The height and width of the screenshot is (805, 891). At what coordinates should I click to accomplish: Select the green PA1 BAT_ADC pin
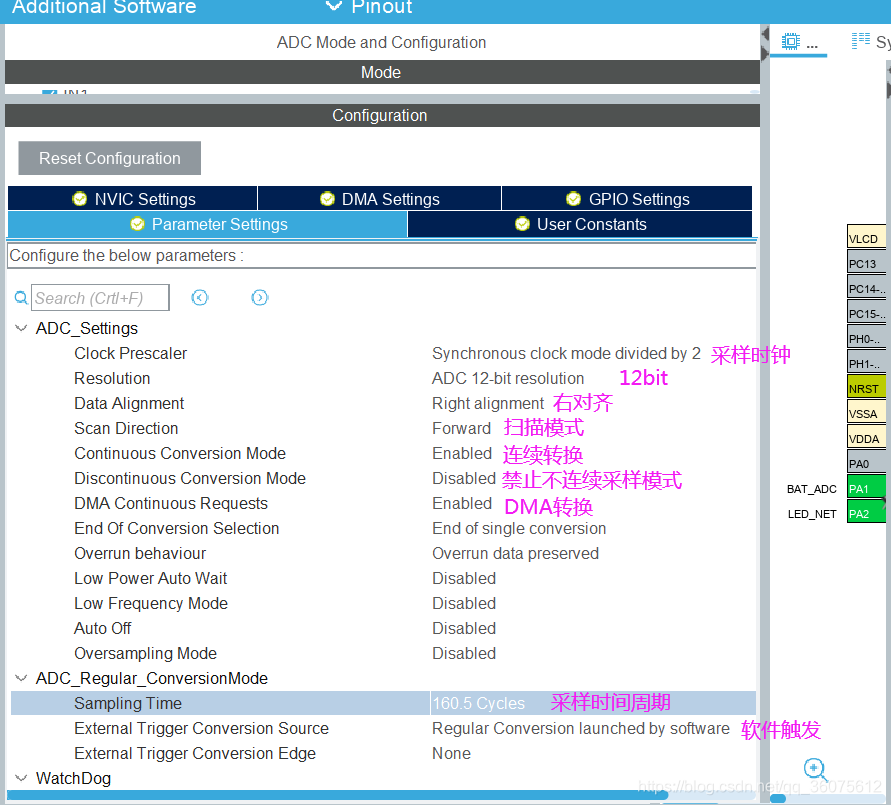point(866,488)
